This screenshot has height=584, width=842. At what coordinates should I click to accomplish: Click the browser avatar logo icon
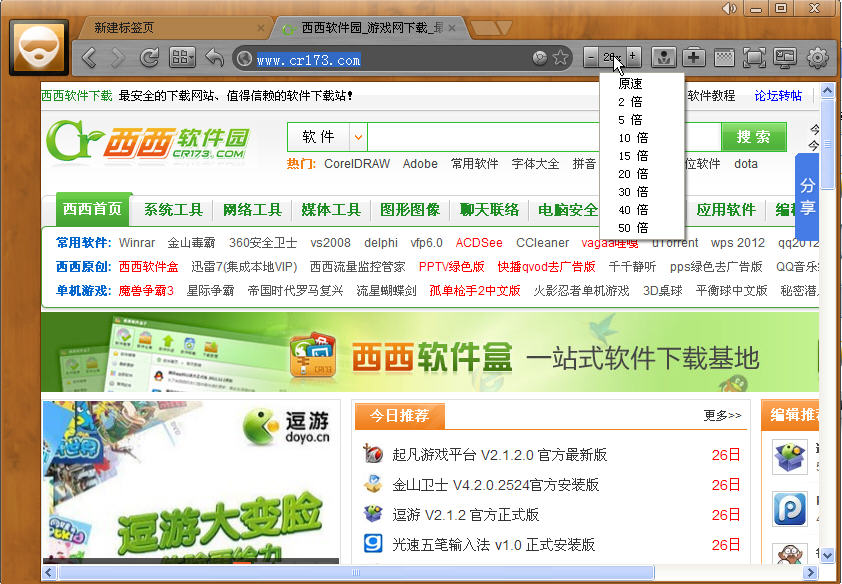pyautogui.click(x=39, y=47)
